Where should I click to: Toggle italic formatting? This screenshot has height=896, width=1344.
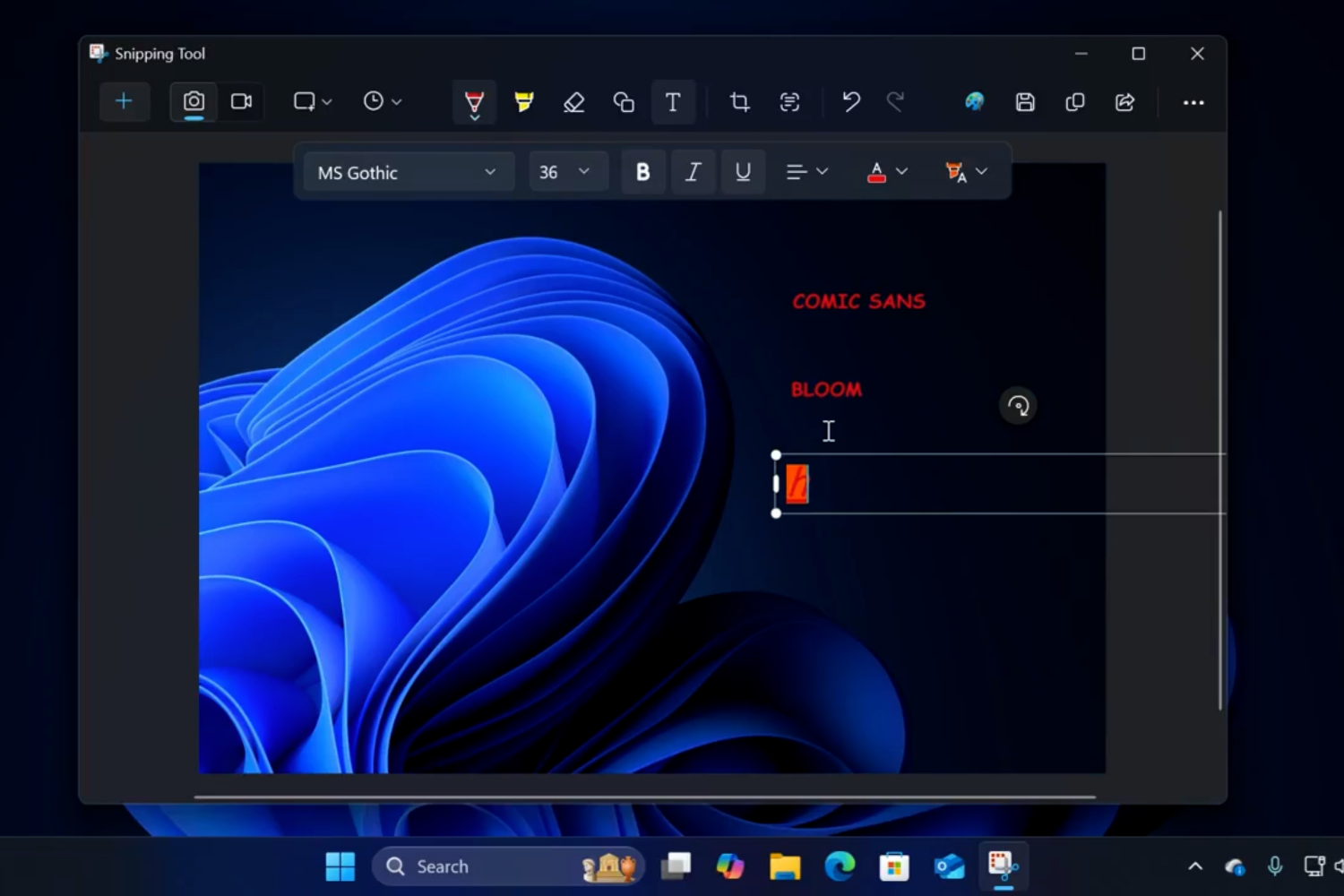(x=693, y=172)
